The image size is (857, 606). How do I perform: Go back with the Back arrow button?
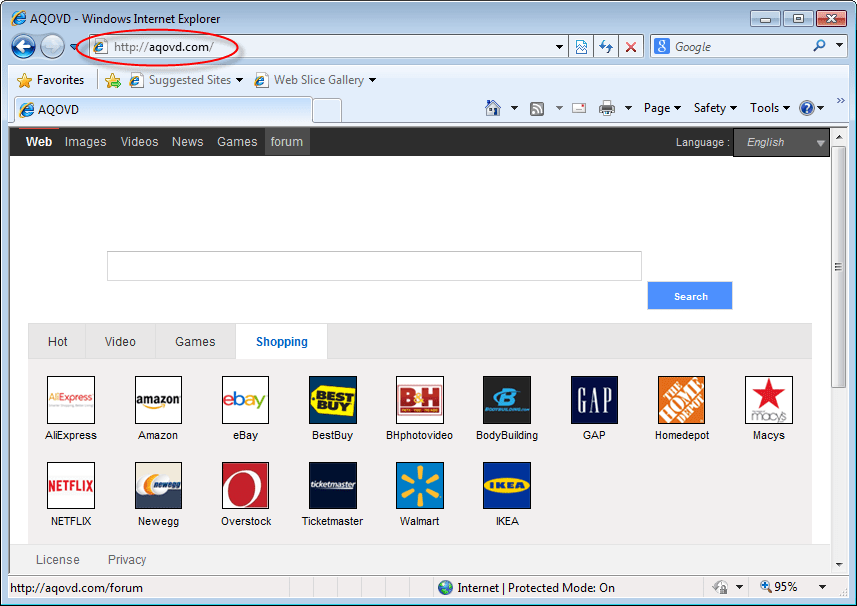pos(24,46)
